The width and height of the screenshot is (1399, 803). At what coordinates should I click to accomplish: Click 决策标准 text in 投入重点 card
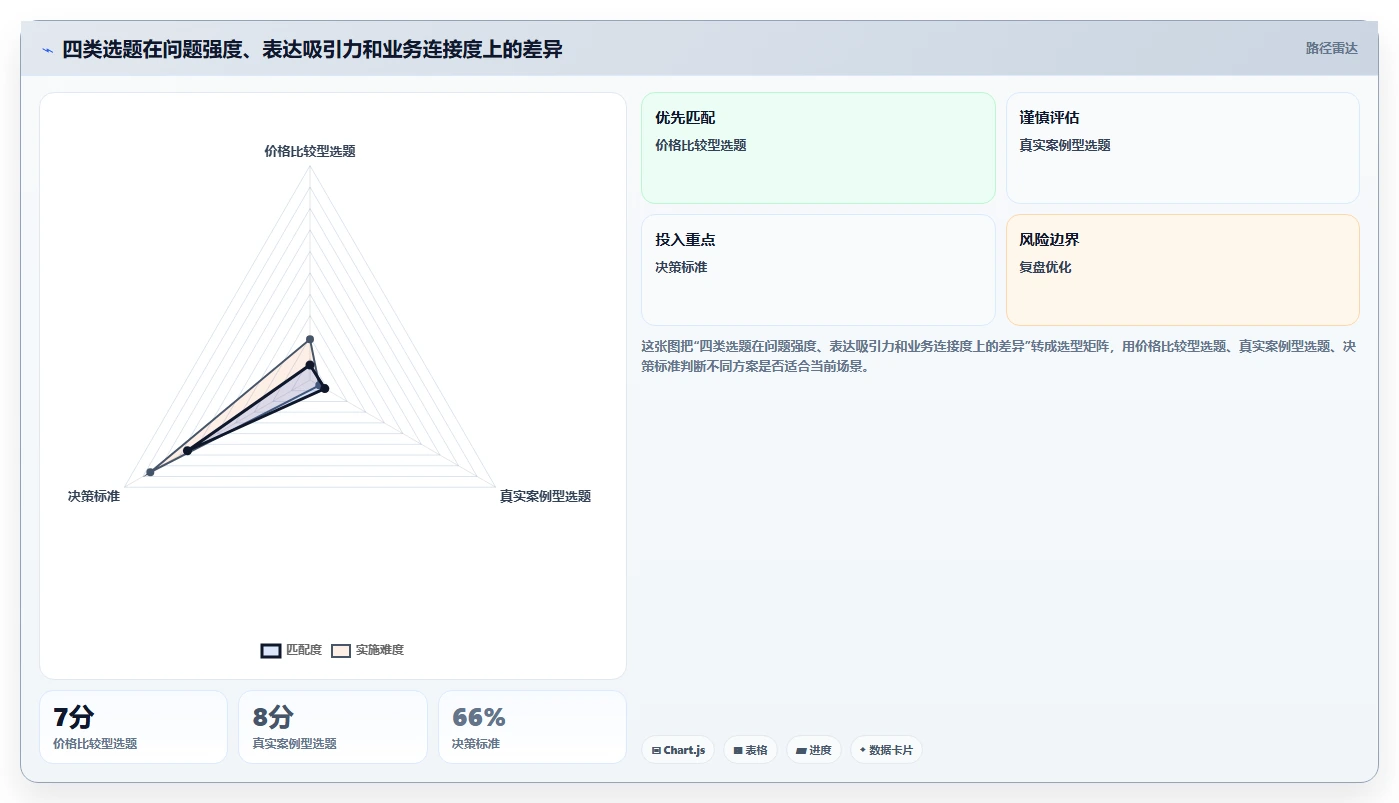click(x=681, y=268)
